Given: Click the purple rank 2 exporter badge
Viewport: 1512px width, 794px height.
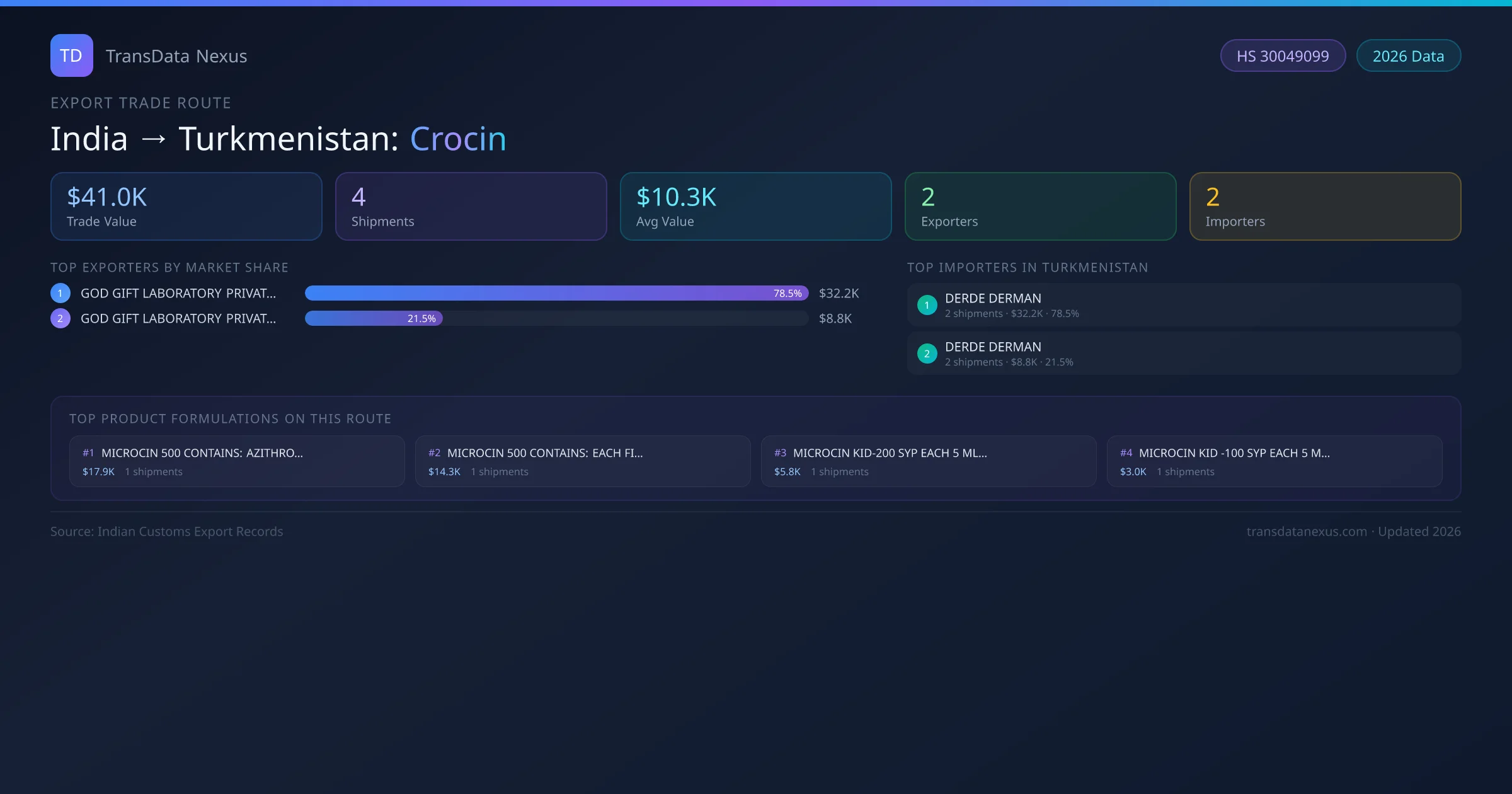Looking at the screenshot, I should coord(60,318).
